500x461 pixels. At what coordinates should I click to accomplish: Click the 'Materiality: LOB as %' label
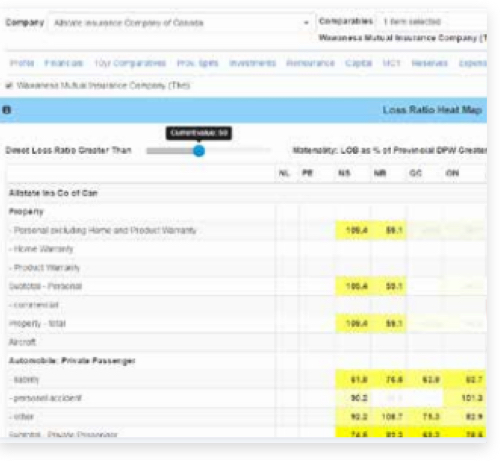389,150
